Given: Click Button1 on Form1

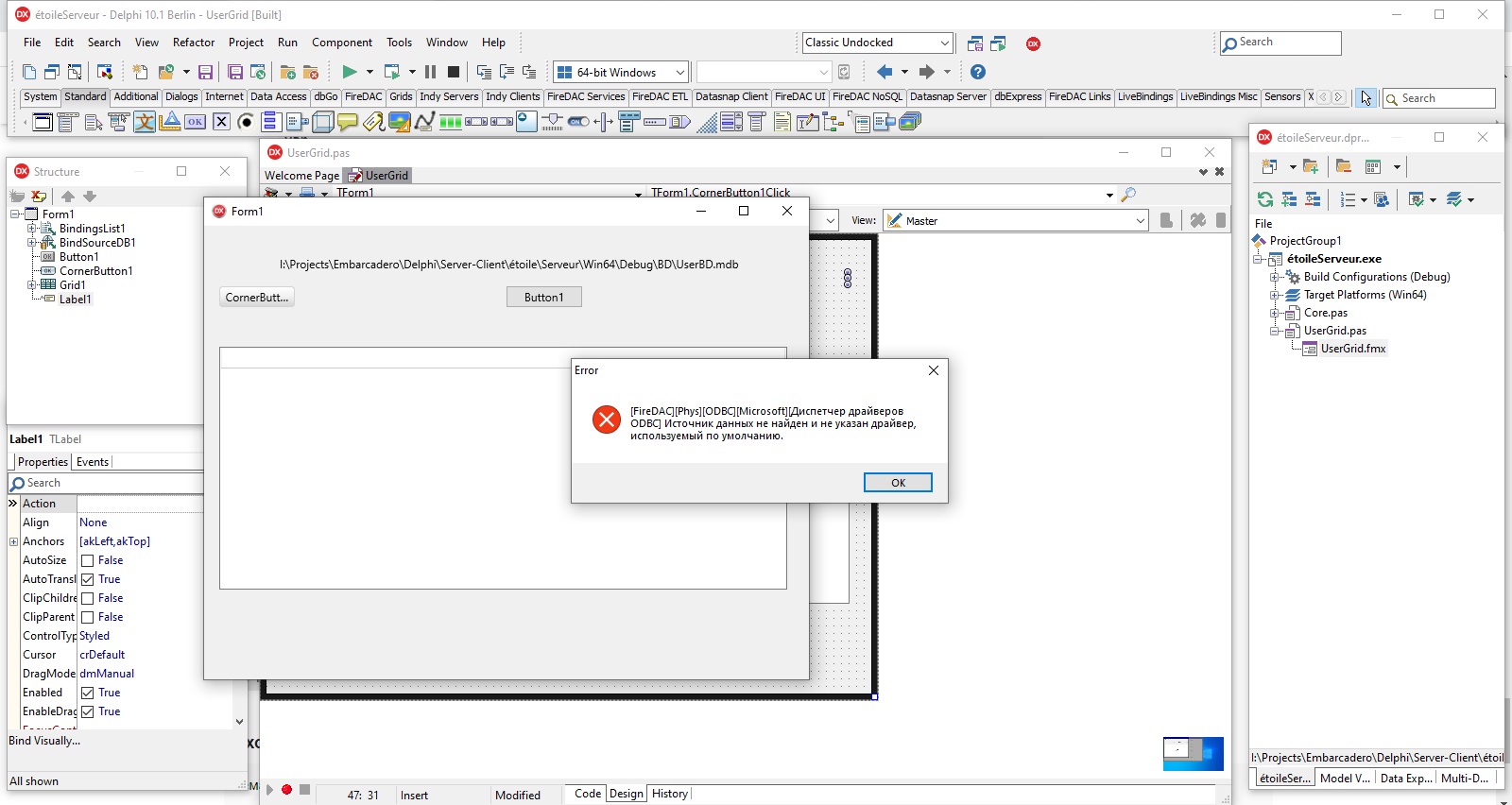Looking at the screenshot, I should click(544, 298).
